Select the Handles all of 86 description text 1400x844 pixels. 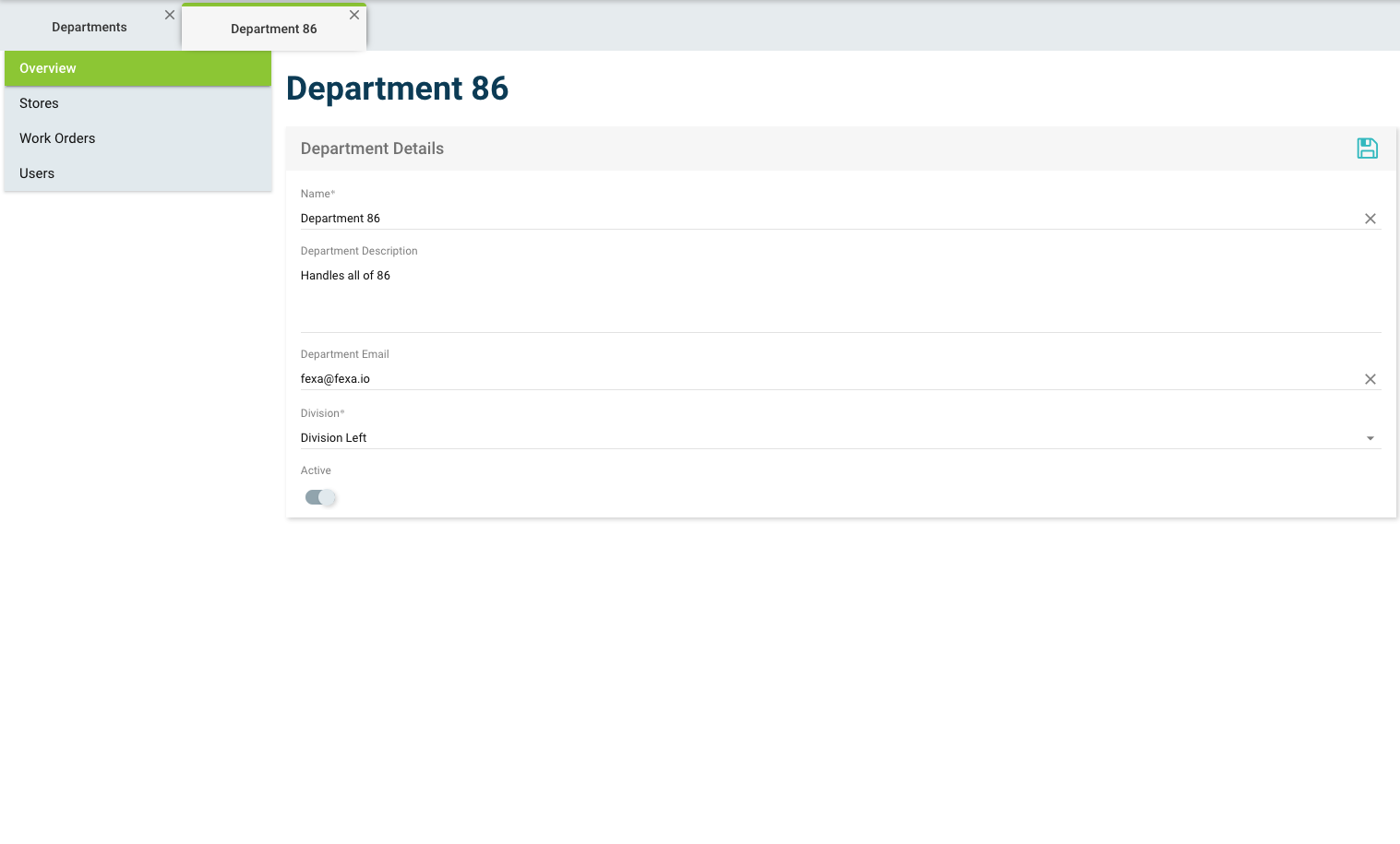pyautogui.click(x=345, y=275)
